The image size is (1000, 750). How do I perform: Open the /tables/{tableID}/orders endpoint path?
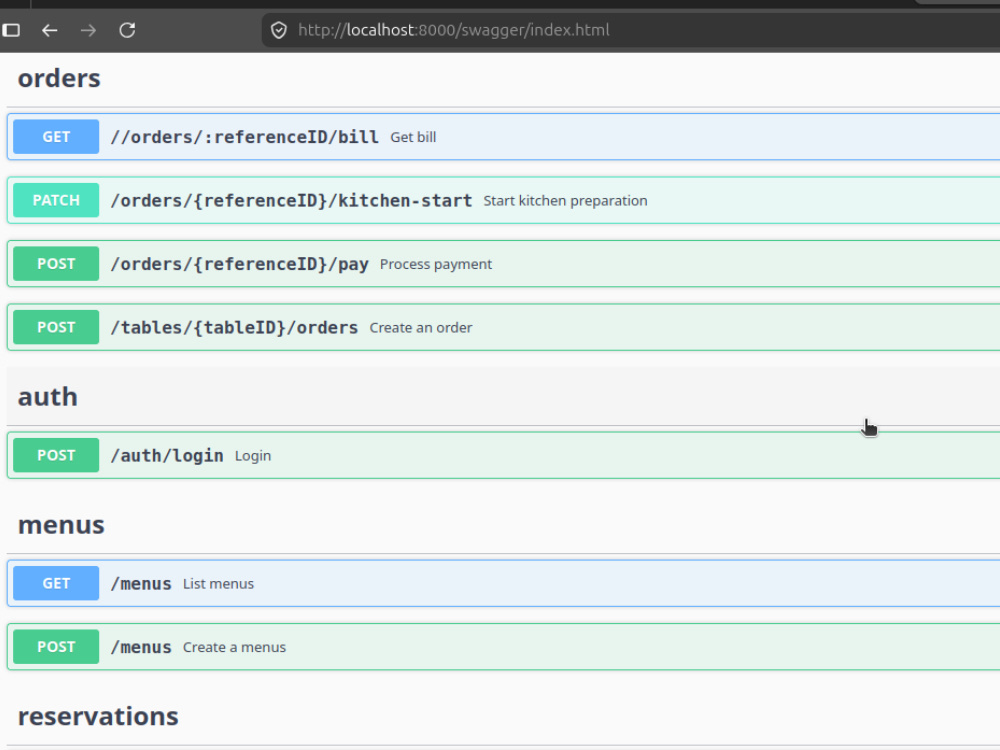click(x=234, y=327)
